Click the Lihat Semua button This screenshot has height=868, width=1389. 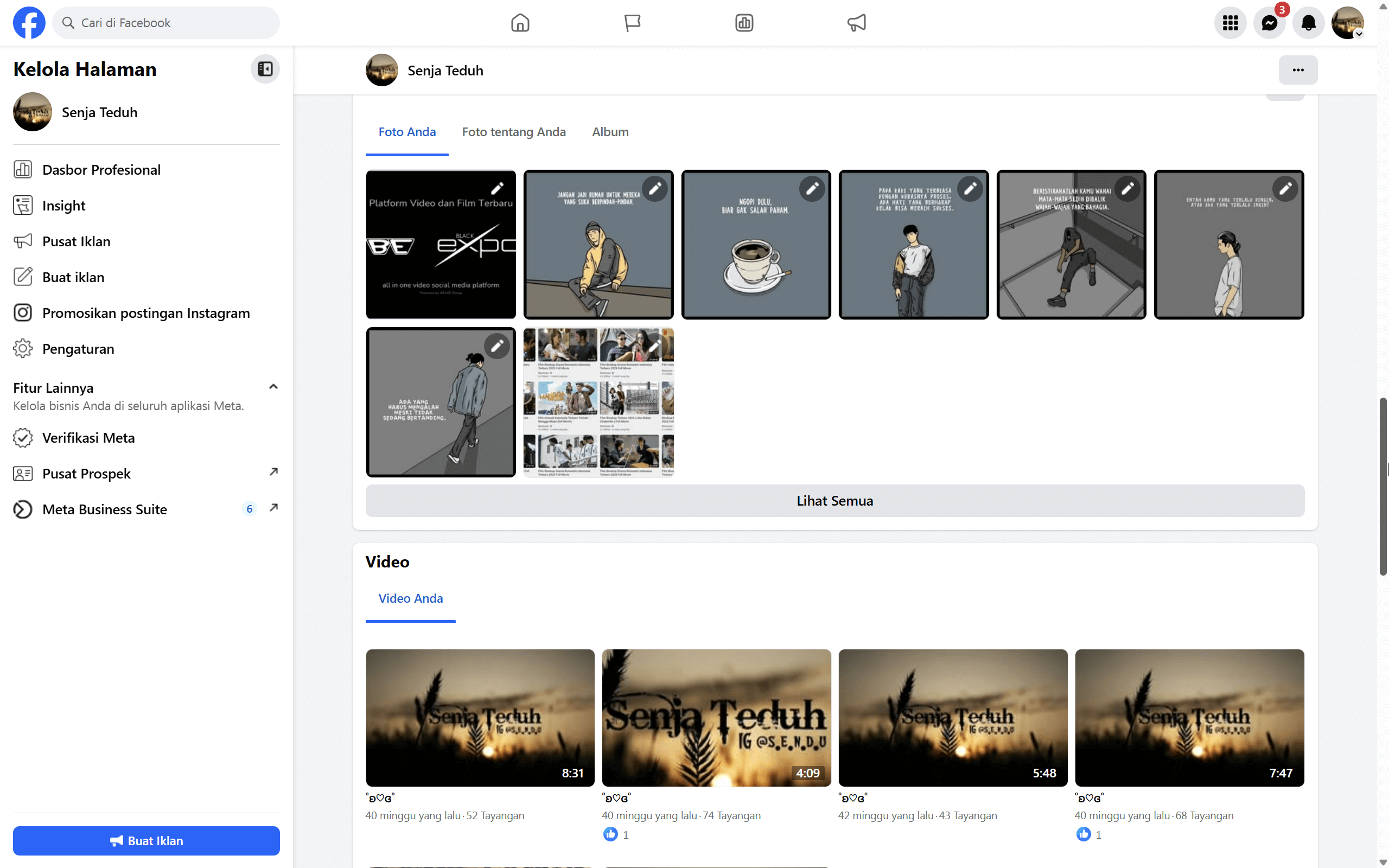tap(834, 500)
